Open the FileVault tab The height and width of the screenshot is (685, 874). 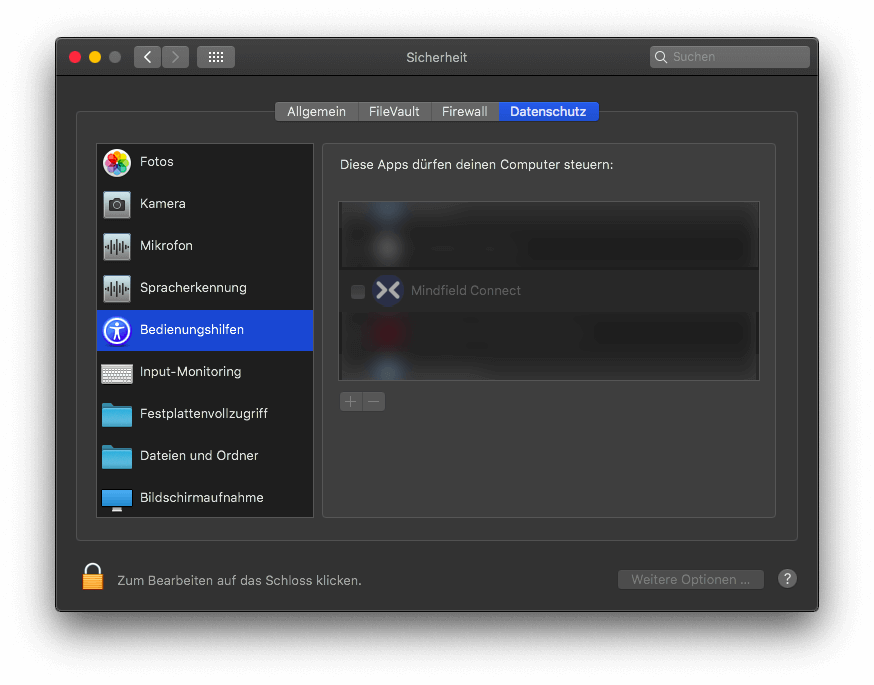click(394, 112)
